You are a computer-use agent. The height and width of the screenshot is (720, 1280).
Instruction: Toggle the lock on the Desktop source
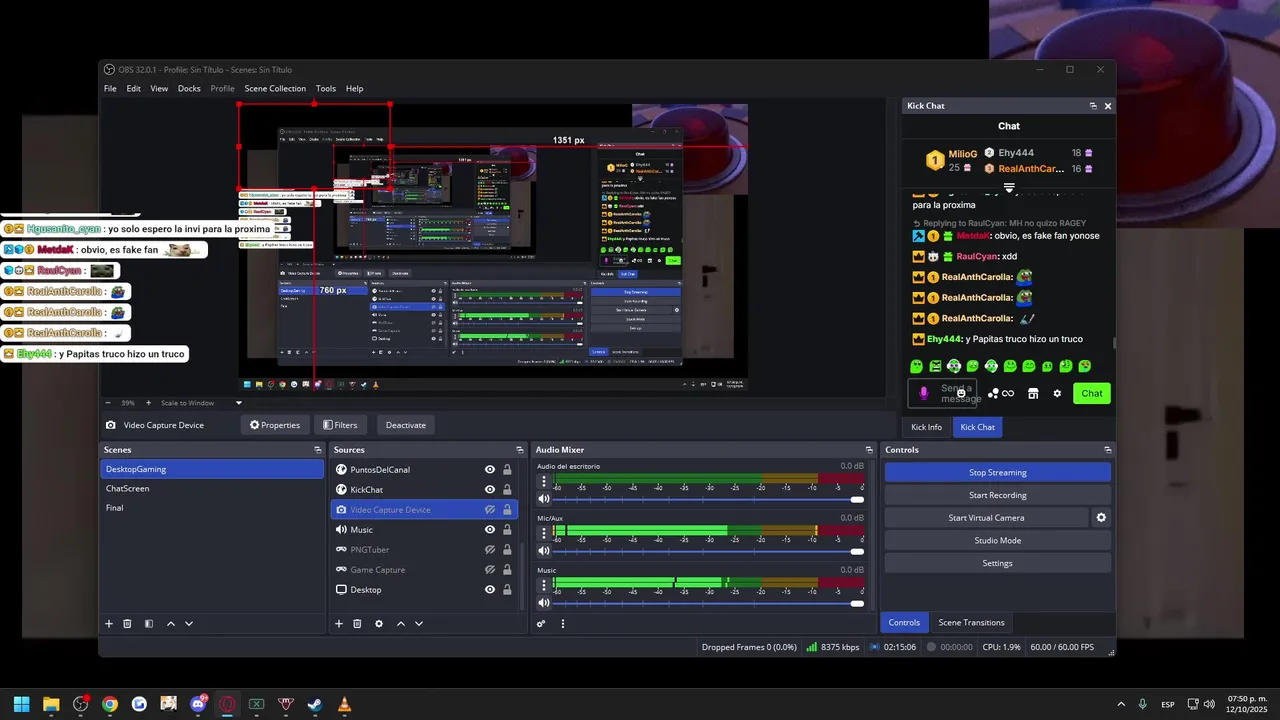pyautogui.click(x=507, y=590)
